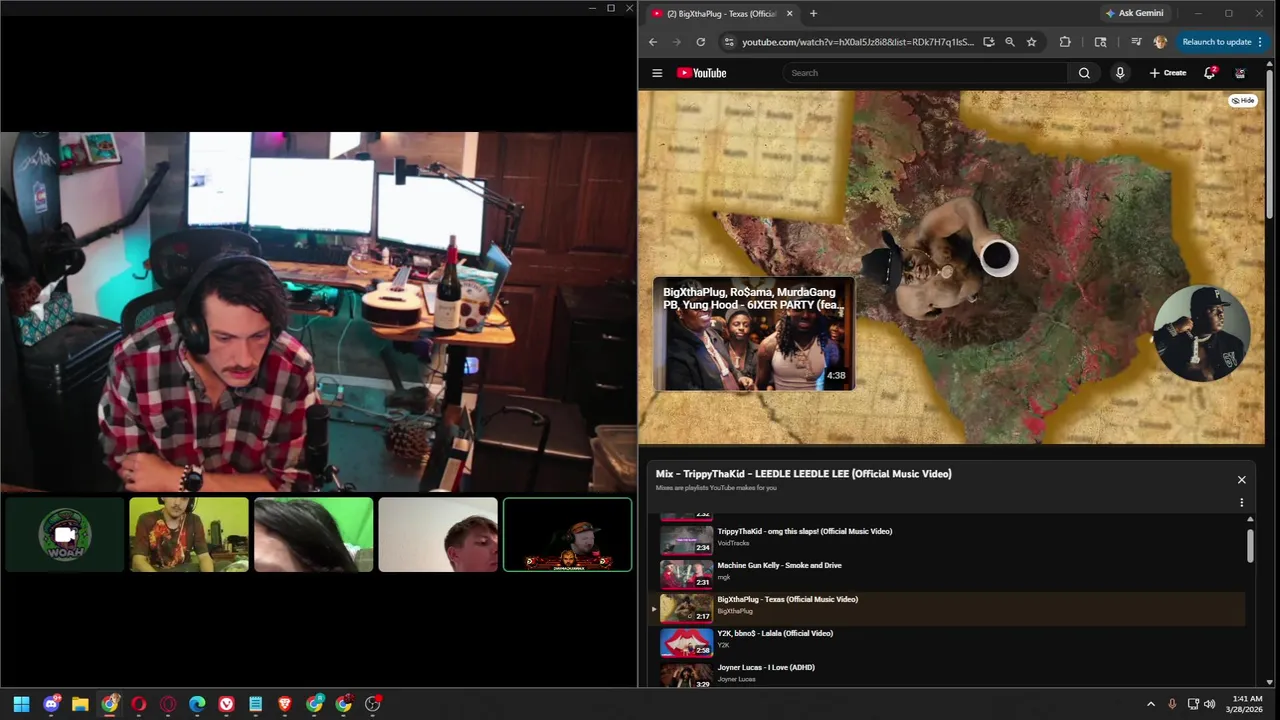This screenshot has width=1280, height=720.
Task: Click the playlist scroll up arrow
Action: click(1250, 520)
